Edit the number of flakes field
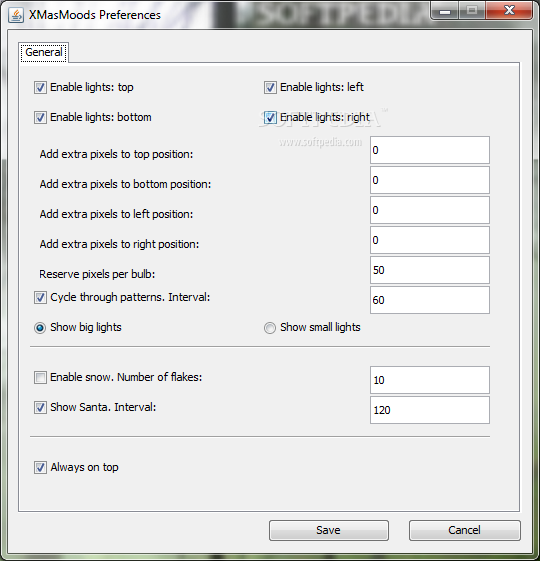The height and width of the screenshot is (561, 540). tap(430, 380)
